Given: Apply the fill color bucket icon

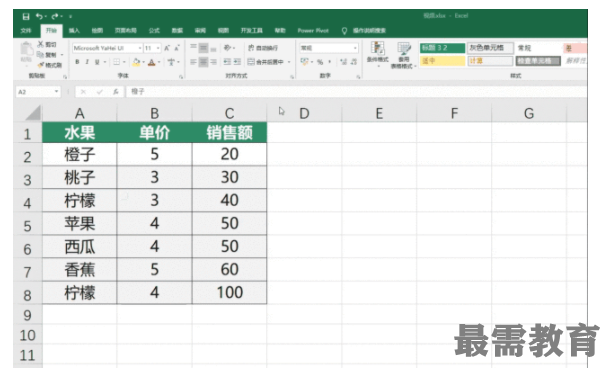Looking at the screenshot, I should pyautogui.click(x=136, y=62).
